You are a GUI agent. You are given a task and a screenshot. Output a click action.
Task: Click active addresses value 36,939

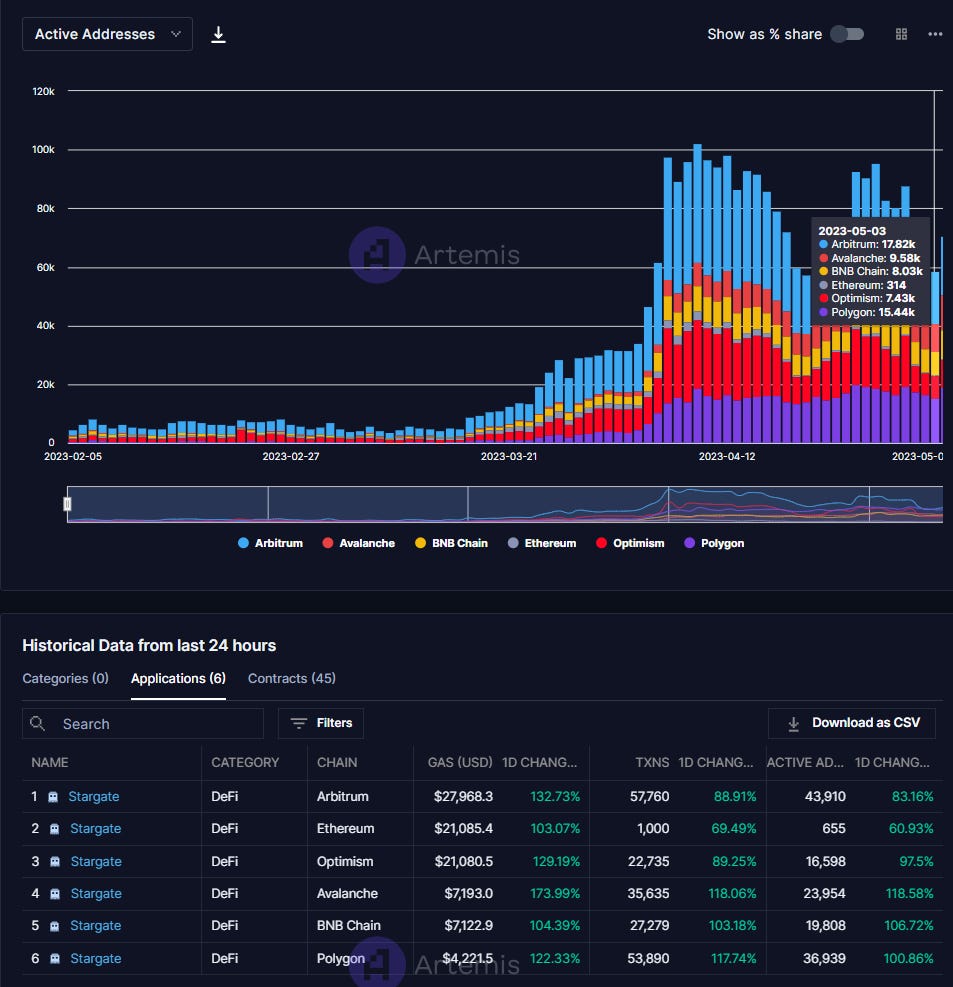pos(825,959)
